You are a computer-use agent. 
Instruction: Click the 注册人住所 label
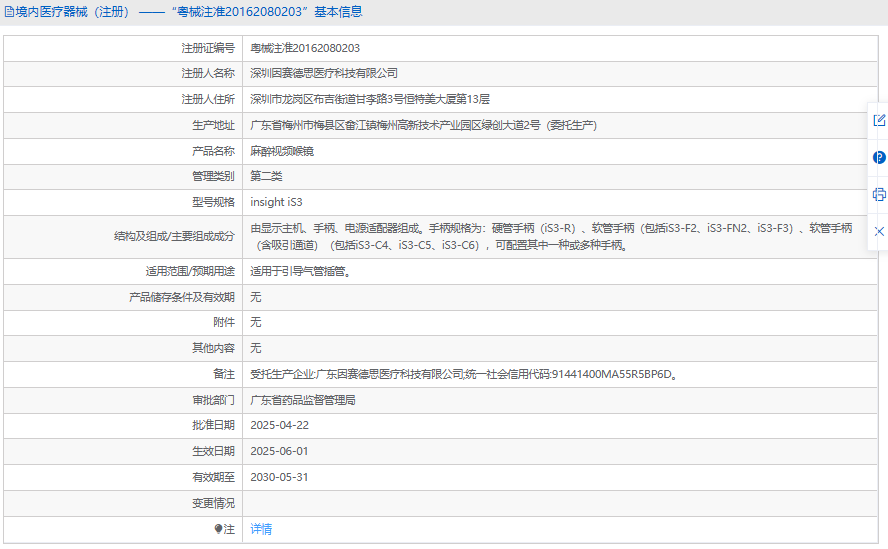208,99
